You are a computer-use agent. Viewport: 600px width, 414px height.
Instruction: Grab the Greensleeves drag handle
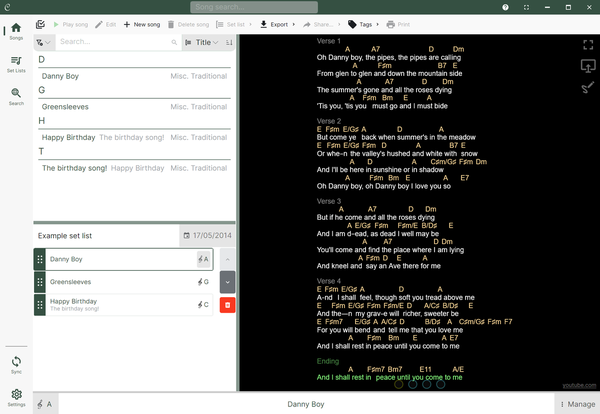tap(40, 282)
